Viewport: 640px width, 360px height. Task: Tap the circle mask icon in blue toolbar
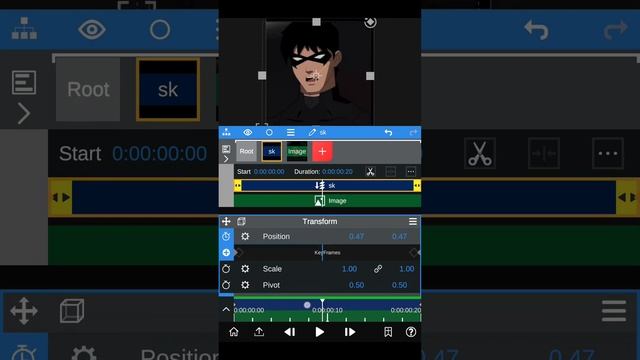tap(269, 132)
